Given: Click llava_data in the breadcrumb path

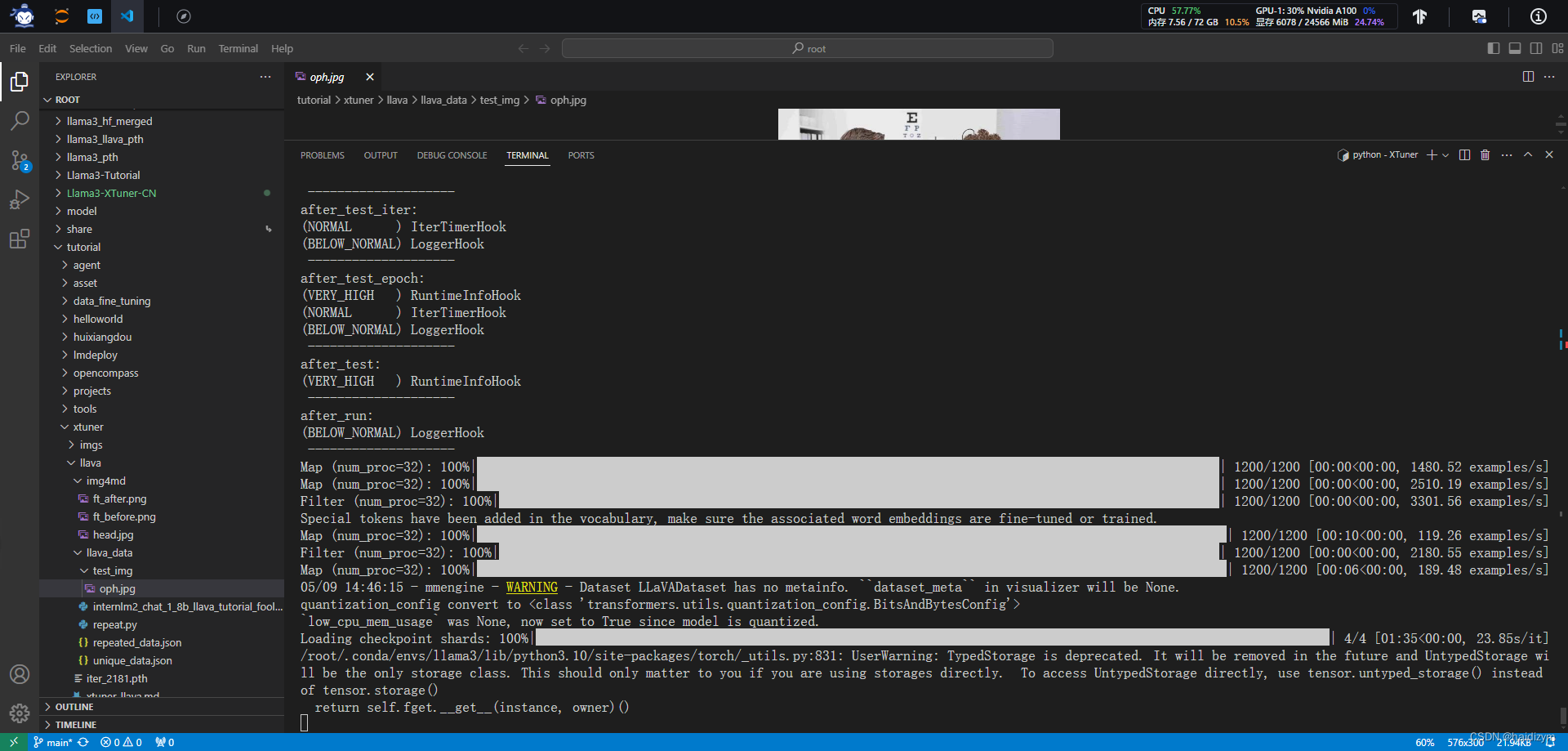Looking at the screenshot, I should 443,100.
